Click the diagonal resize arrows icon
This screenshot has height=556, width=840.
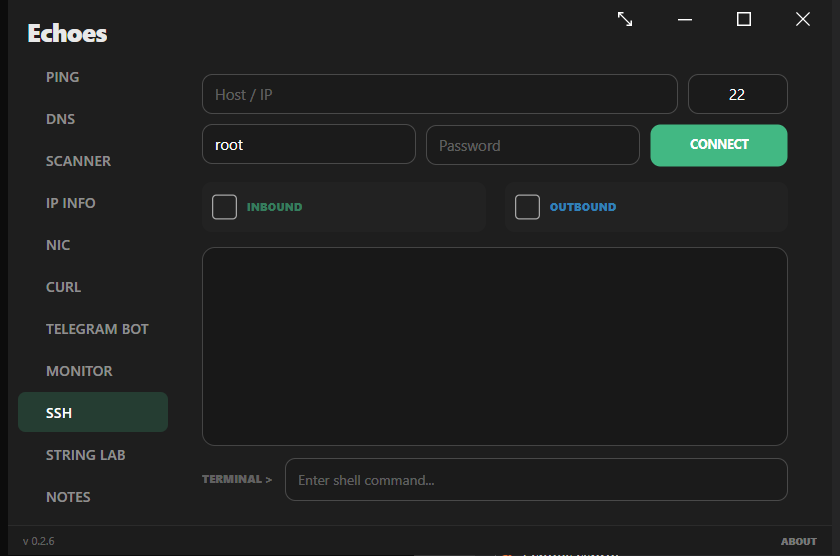[x=625, y=19]
